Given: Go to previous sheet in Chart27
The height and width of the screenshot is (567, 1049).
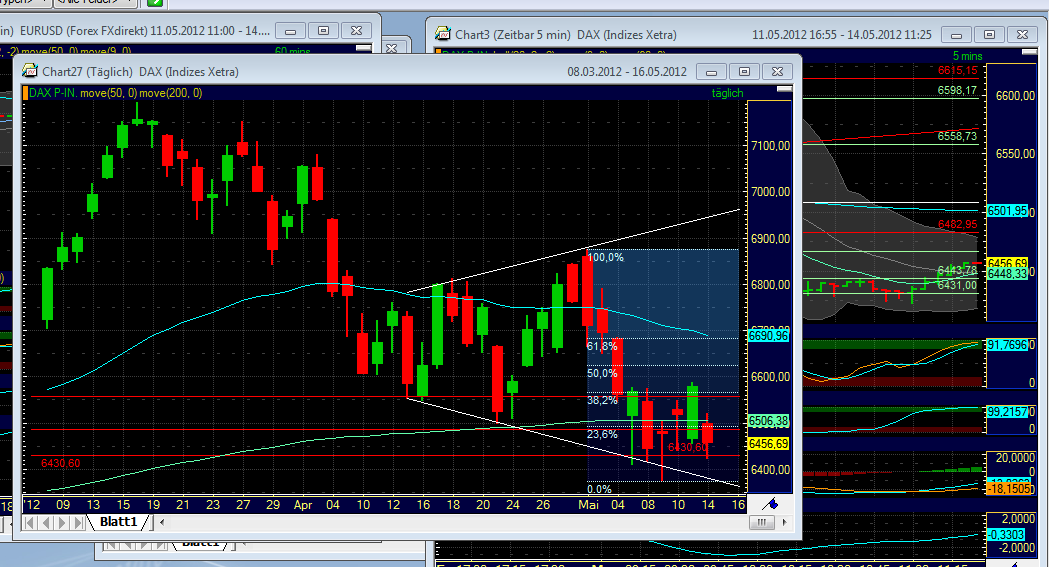Looking at the screenshot, I should pos(45,522).
